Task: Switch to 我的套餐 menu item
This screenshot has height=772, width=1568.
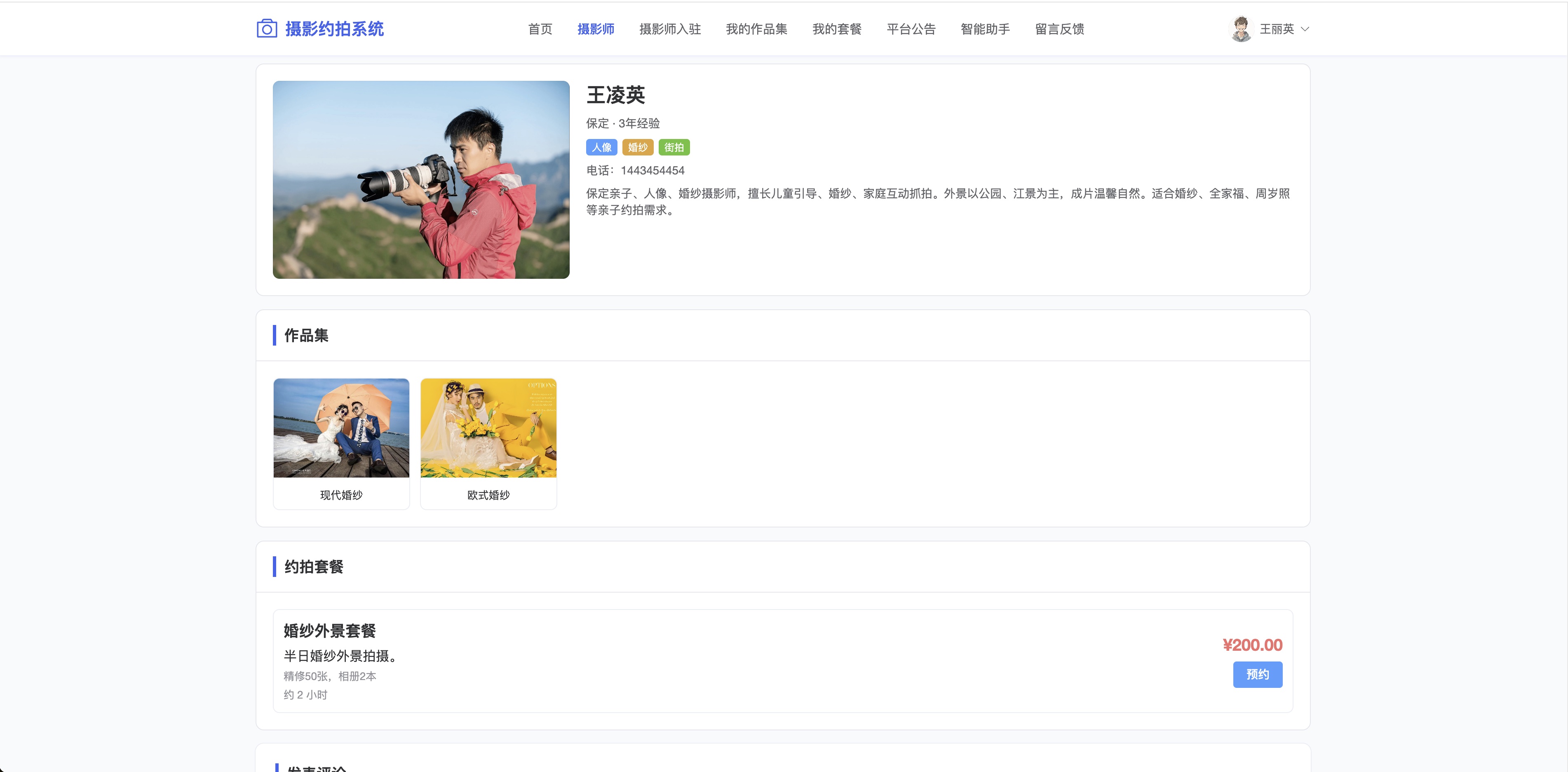Action: [x=836, y=28]
